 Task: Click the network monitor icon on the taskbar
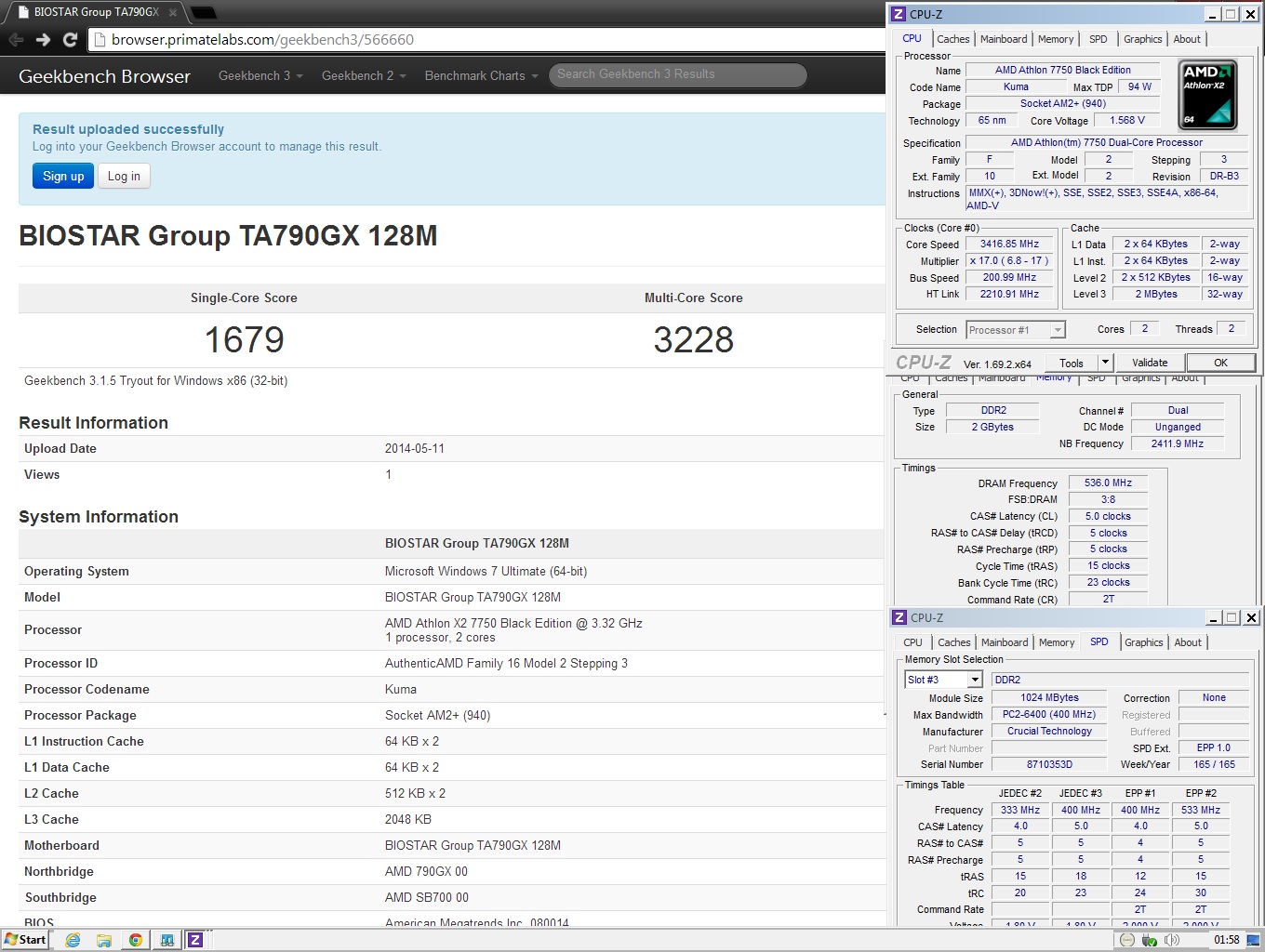[x=167, y=940]
